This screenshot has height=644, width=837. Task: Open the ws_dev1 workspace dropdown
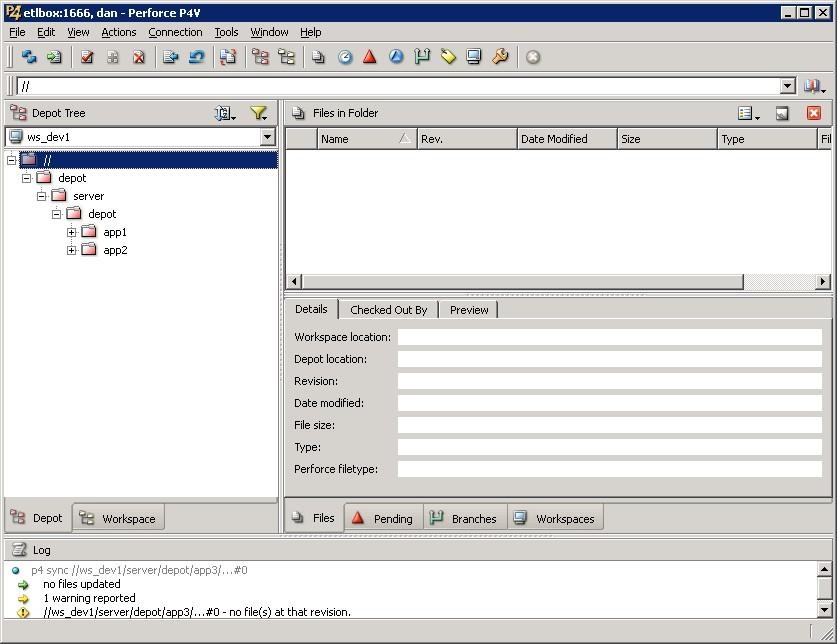point(267,137)
